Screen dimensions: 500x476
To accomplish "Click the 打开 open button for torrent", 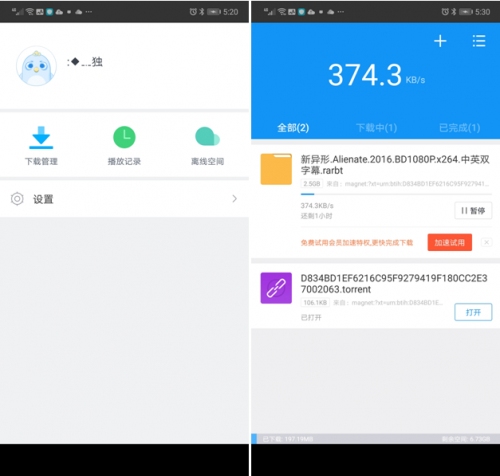I will pos(473,312).
